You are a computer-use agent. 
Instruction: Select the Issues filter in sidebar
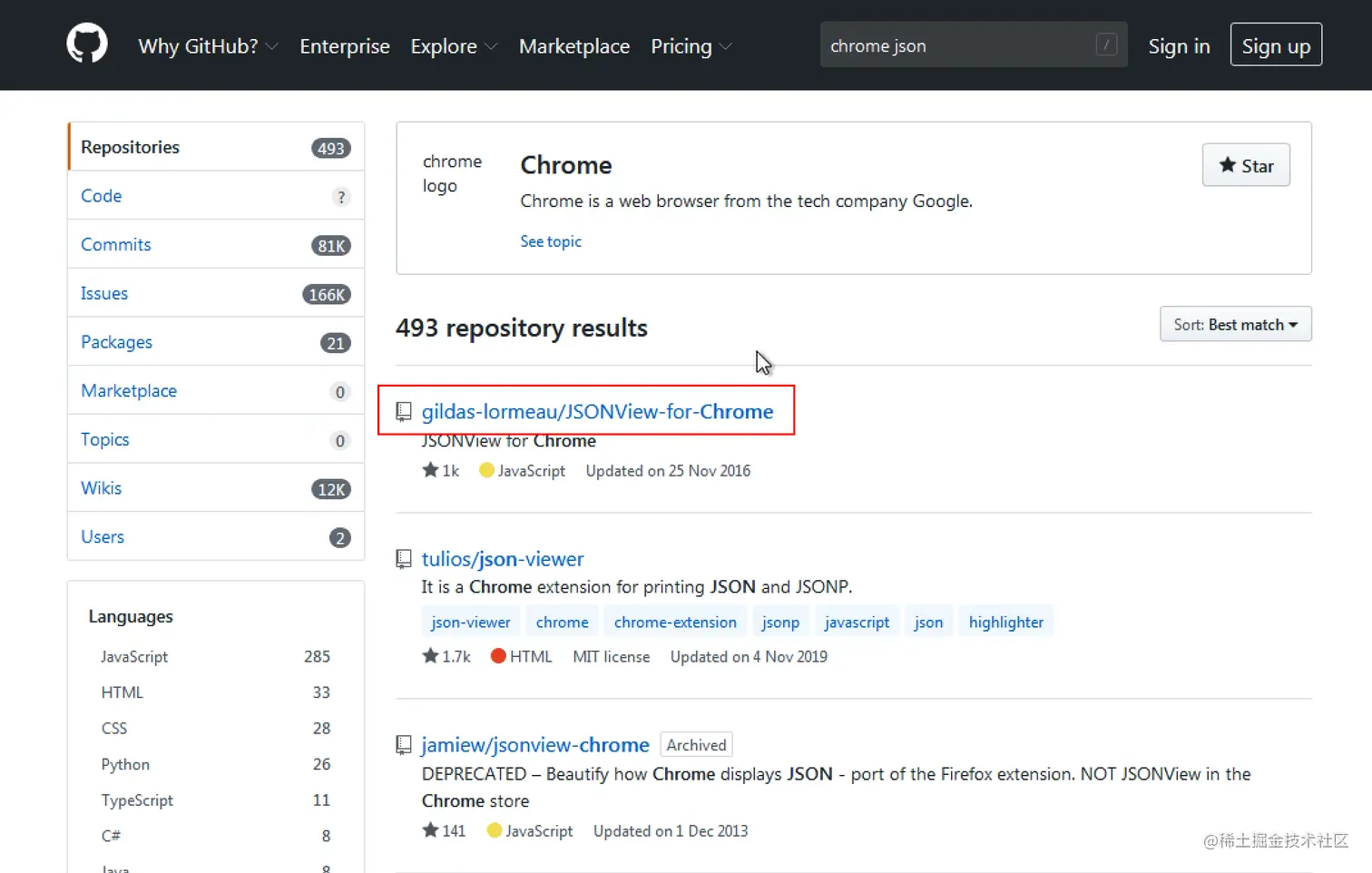[x=216, y=293]
